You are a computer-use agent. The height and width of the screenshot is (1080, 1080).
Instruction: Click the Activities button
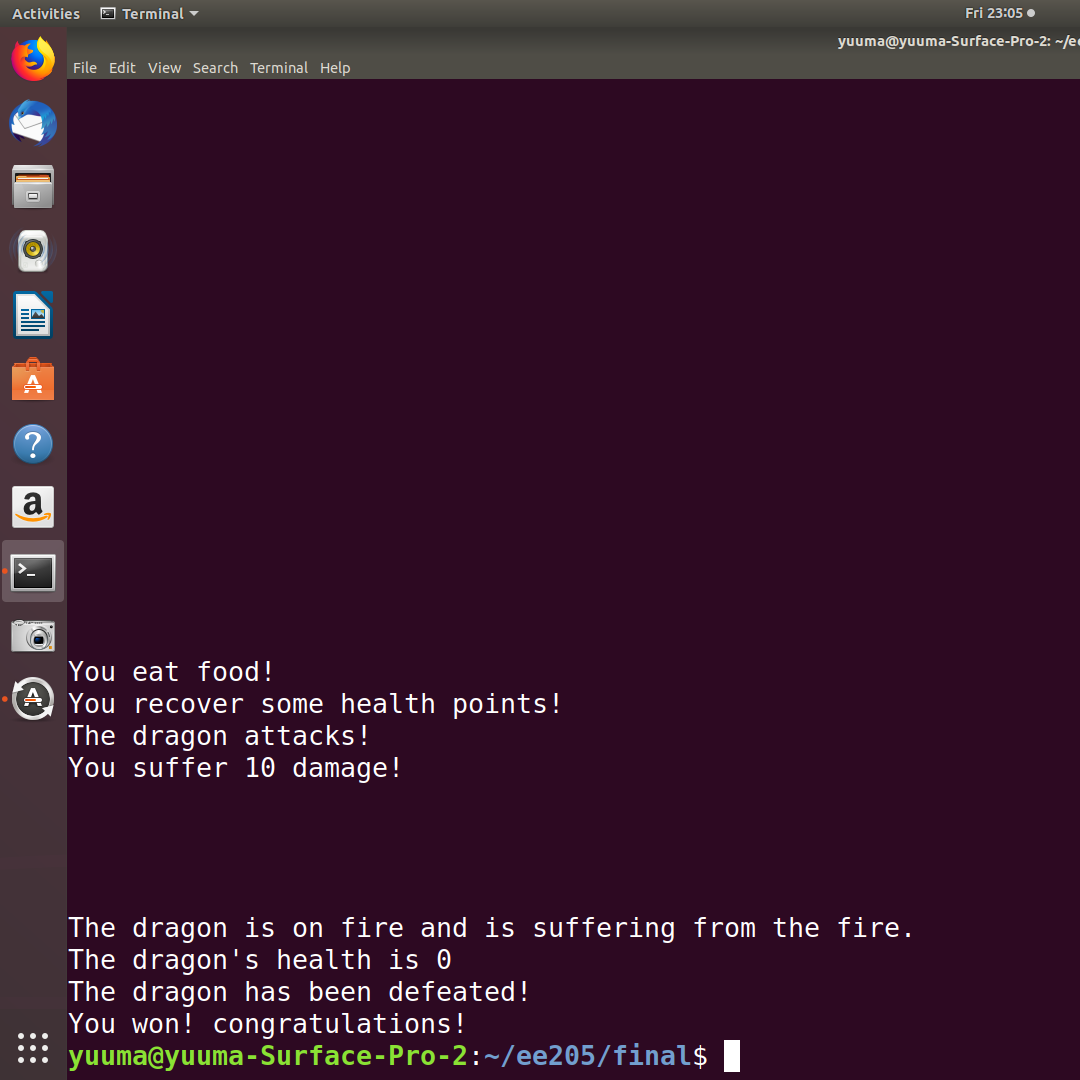pos(45,13)
